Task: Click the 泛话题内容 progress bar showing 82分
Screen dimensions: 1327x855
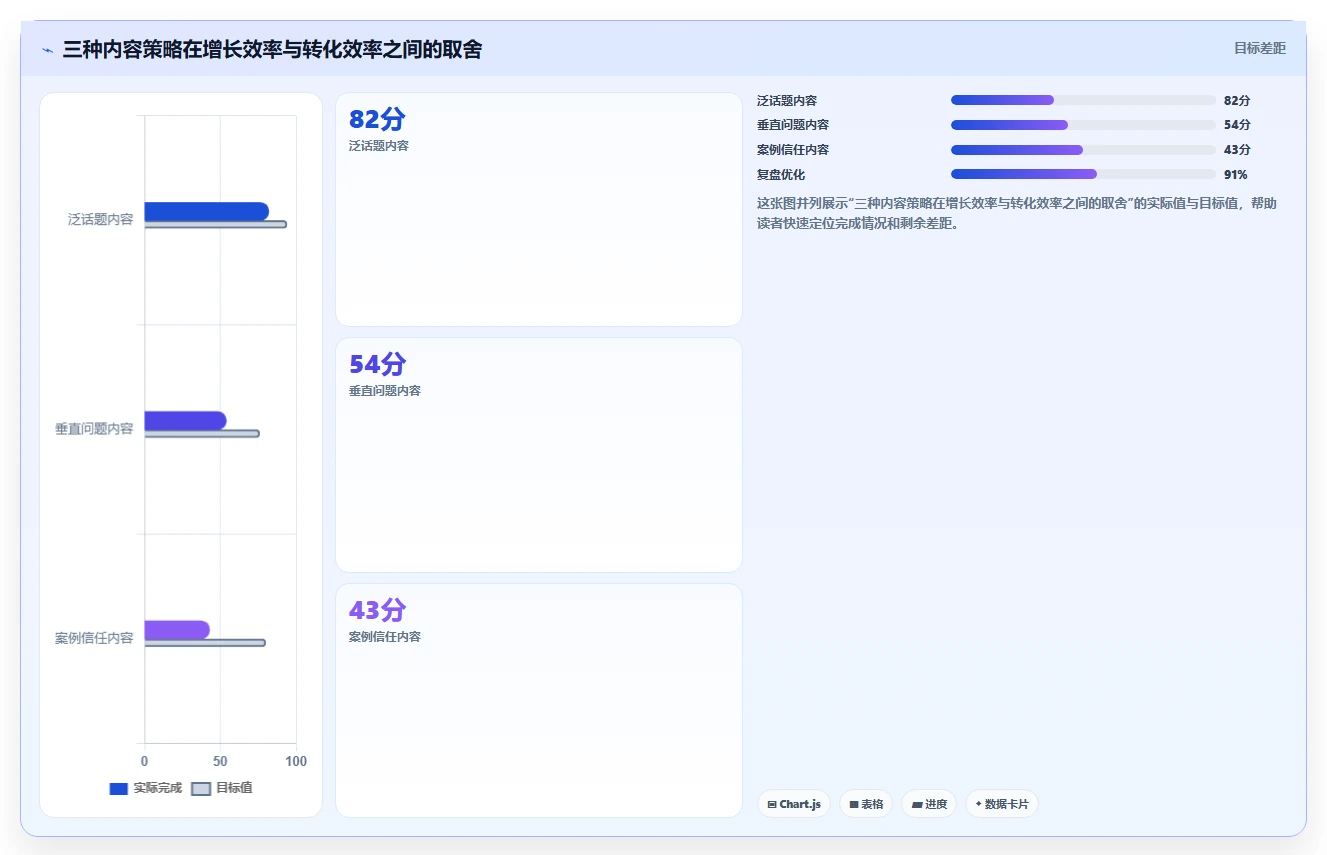Action: click(1083, 100)
